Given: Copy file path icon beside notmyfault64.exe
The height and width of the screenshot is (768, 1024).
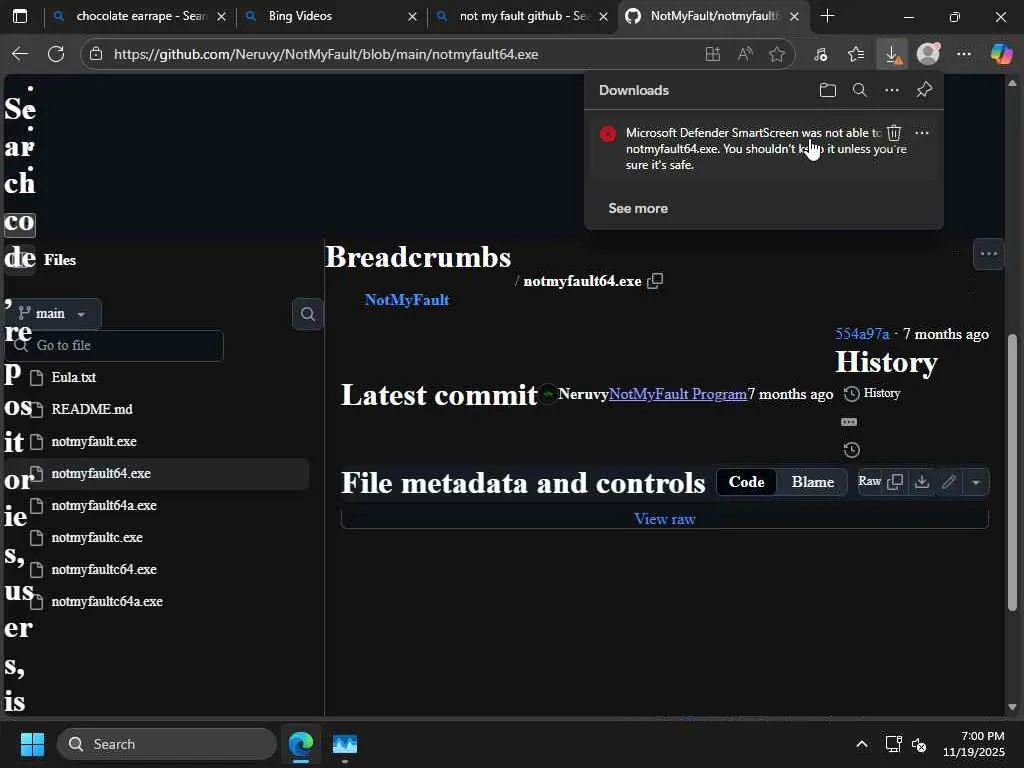Looking at the screenshot, I should [655, 281].
